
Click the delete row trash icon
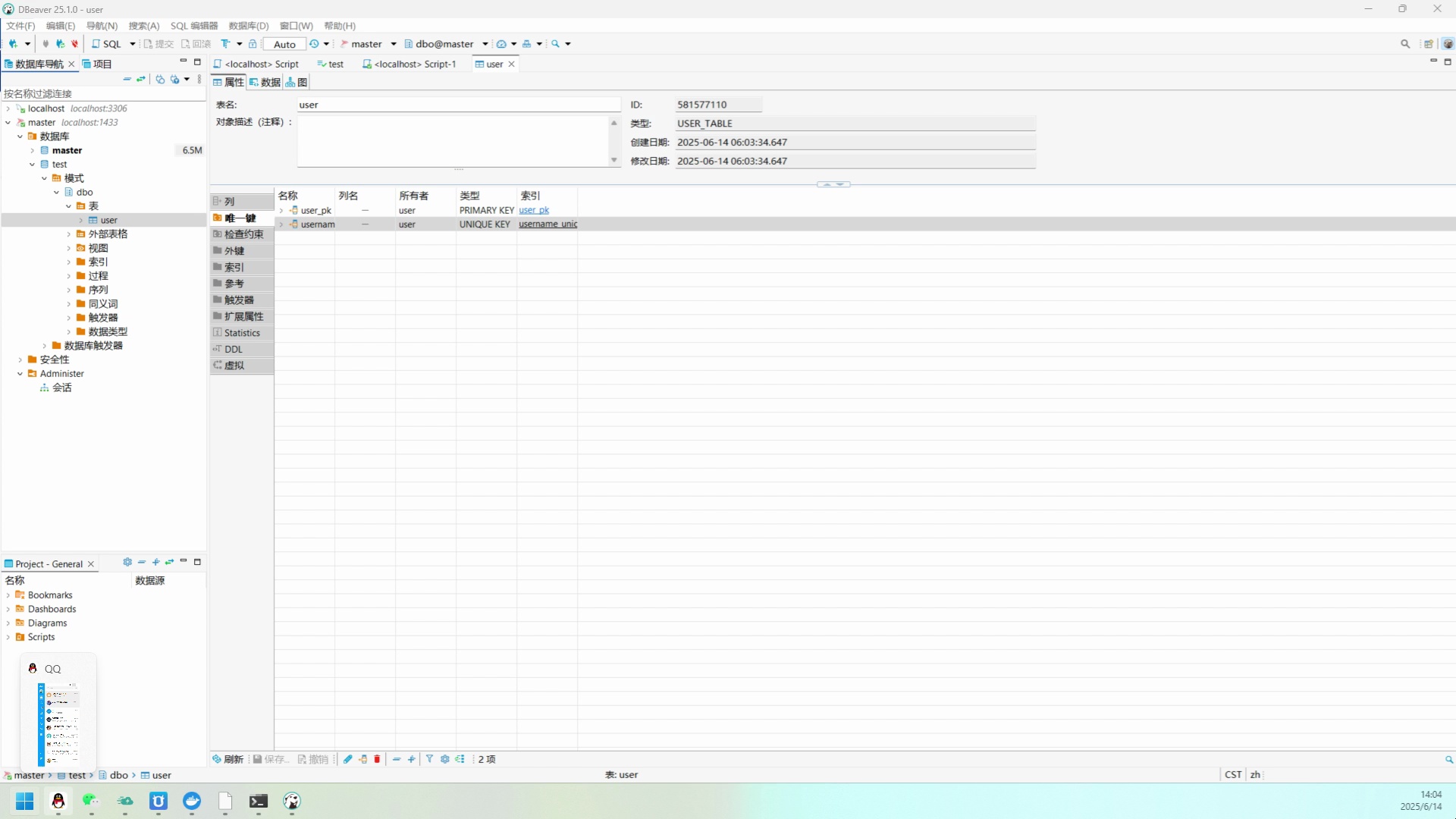(x=377, y=759)
